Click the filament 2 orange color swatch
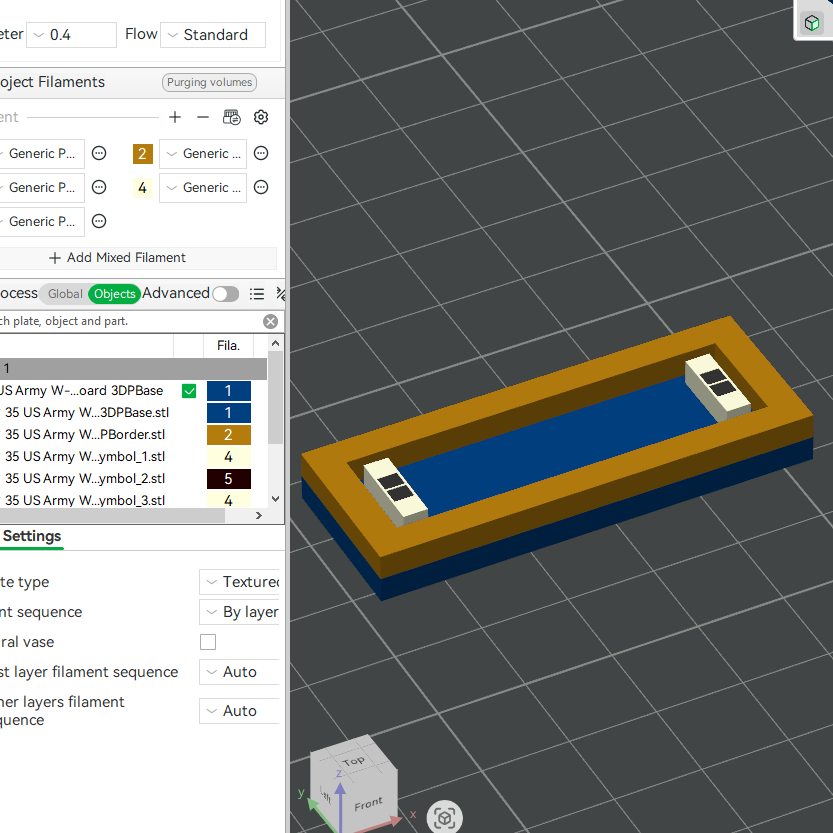Image resolution: width=833 pixels, height=833 pixels. (143, 154)
